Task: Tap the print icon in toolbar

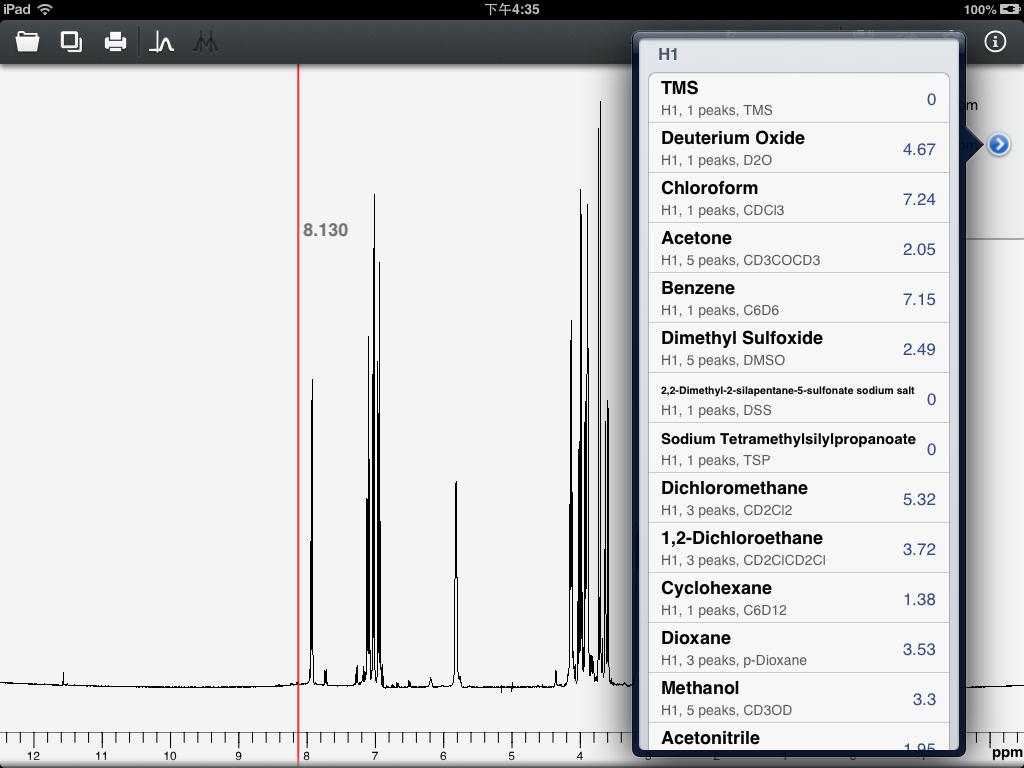Action: [x=116, y=42]
